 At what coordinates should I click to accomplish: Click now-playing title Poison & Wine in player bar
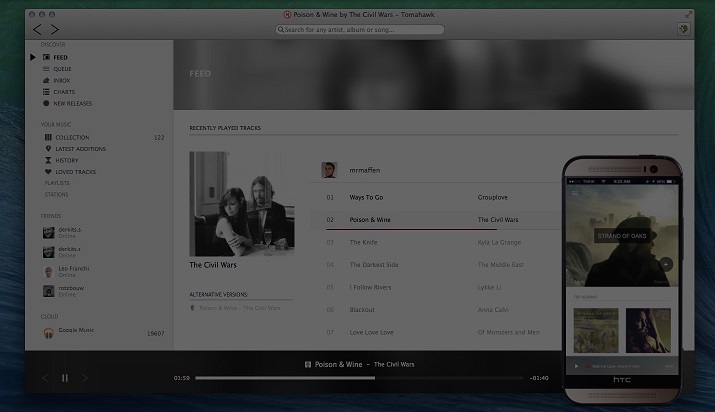pyautogui.click(x=338, y=365)
